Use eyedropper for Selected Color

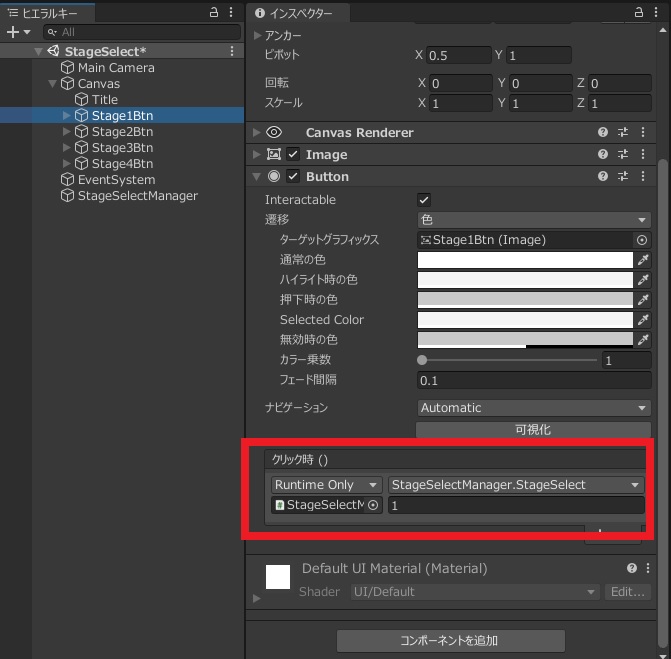(x=643, y=320)
